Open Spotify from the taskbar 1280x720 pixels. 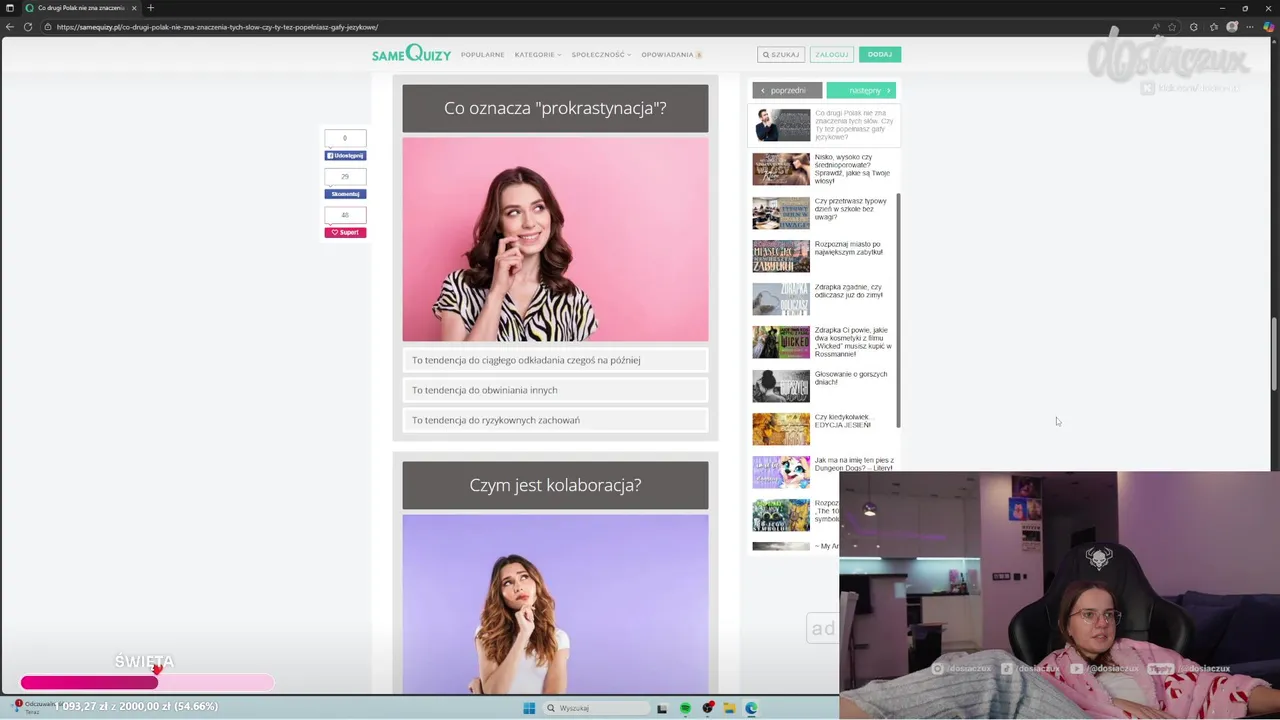685,708
